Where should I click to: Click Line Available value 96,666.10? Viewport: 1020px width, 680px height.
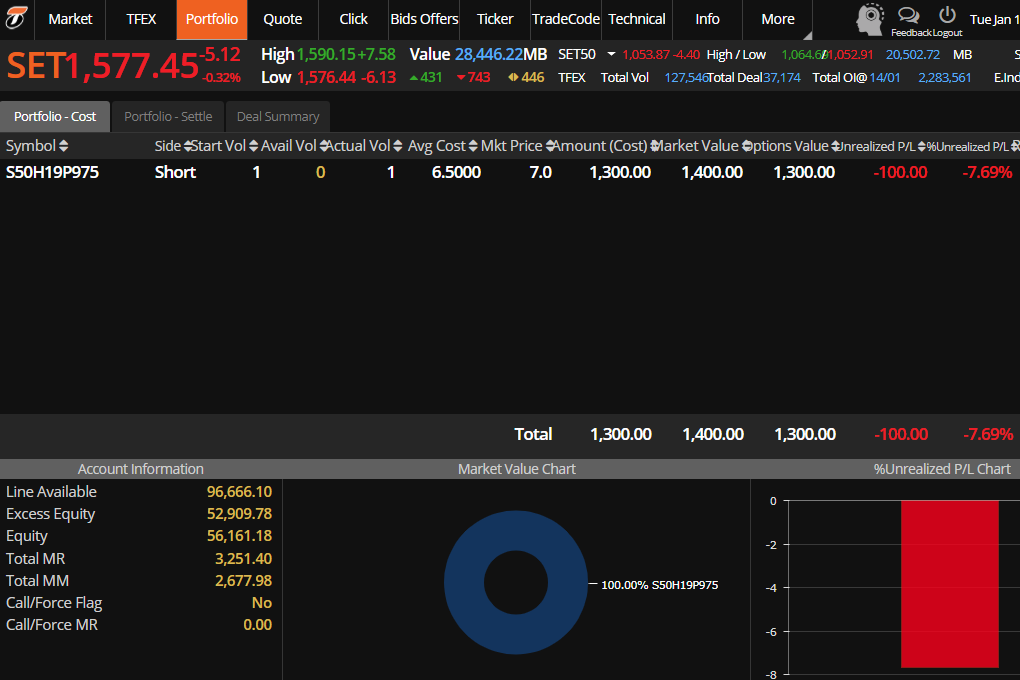point(239,491)
